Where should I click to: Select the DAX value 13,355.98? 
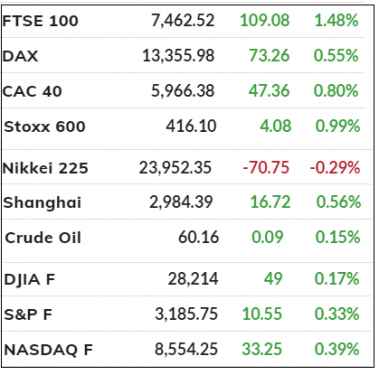pyautogui.click(x=178, y=56)
